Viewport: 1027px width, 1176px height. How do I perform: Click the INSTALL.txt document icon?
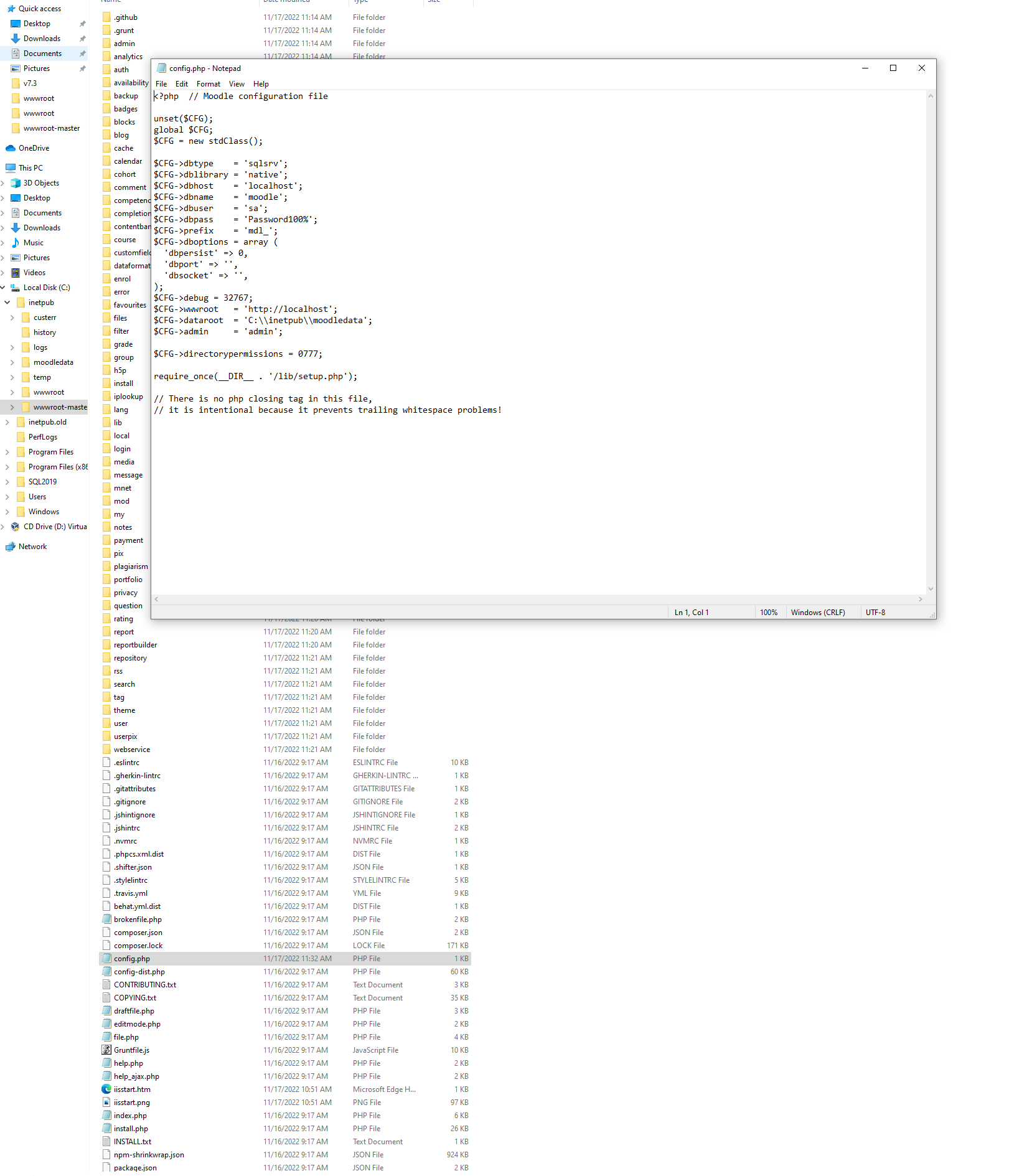point(106,1142)
